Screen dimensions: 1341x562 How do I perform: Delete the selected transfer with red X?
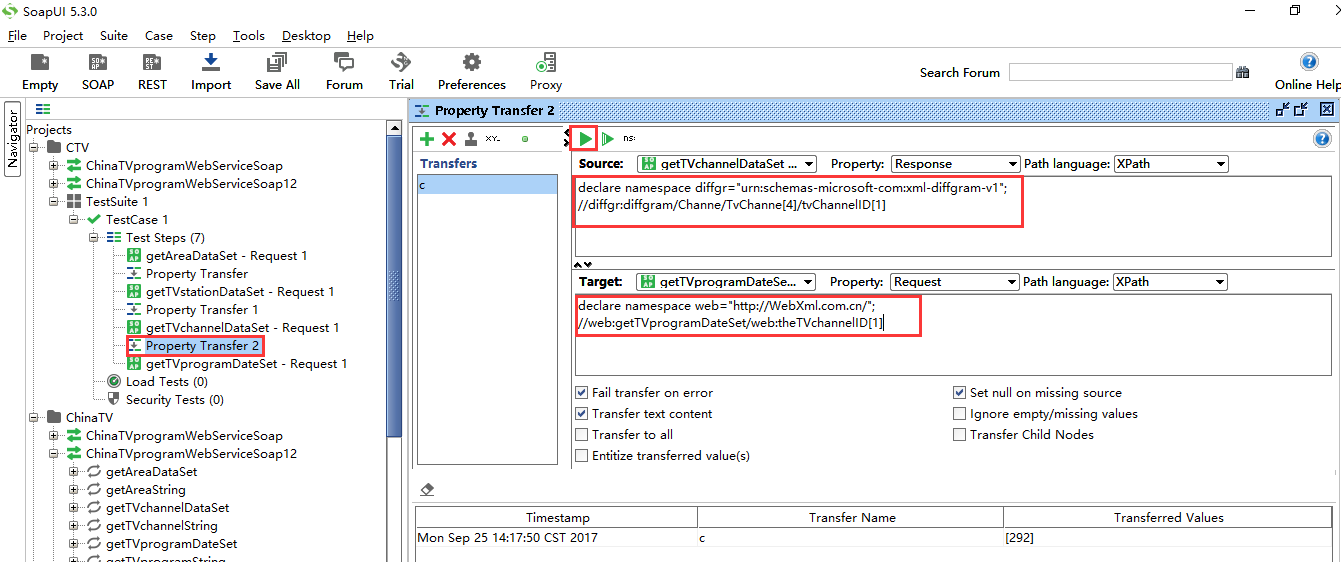click(449, 139)
